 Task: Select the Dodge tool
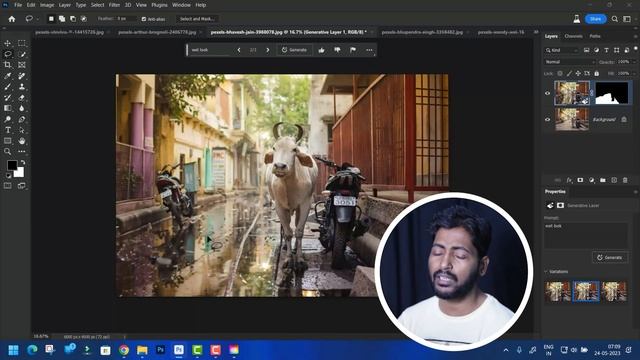(x=7, y=119)
